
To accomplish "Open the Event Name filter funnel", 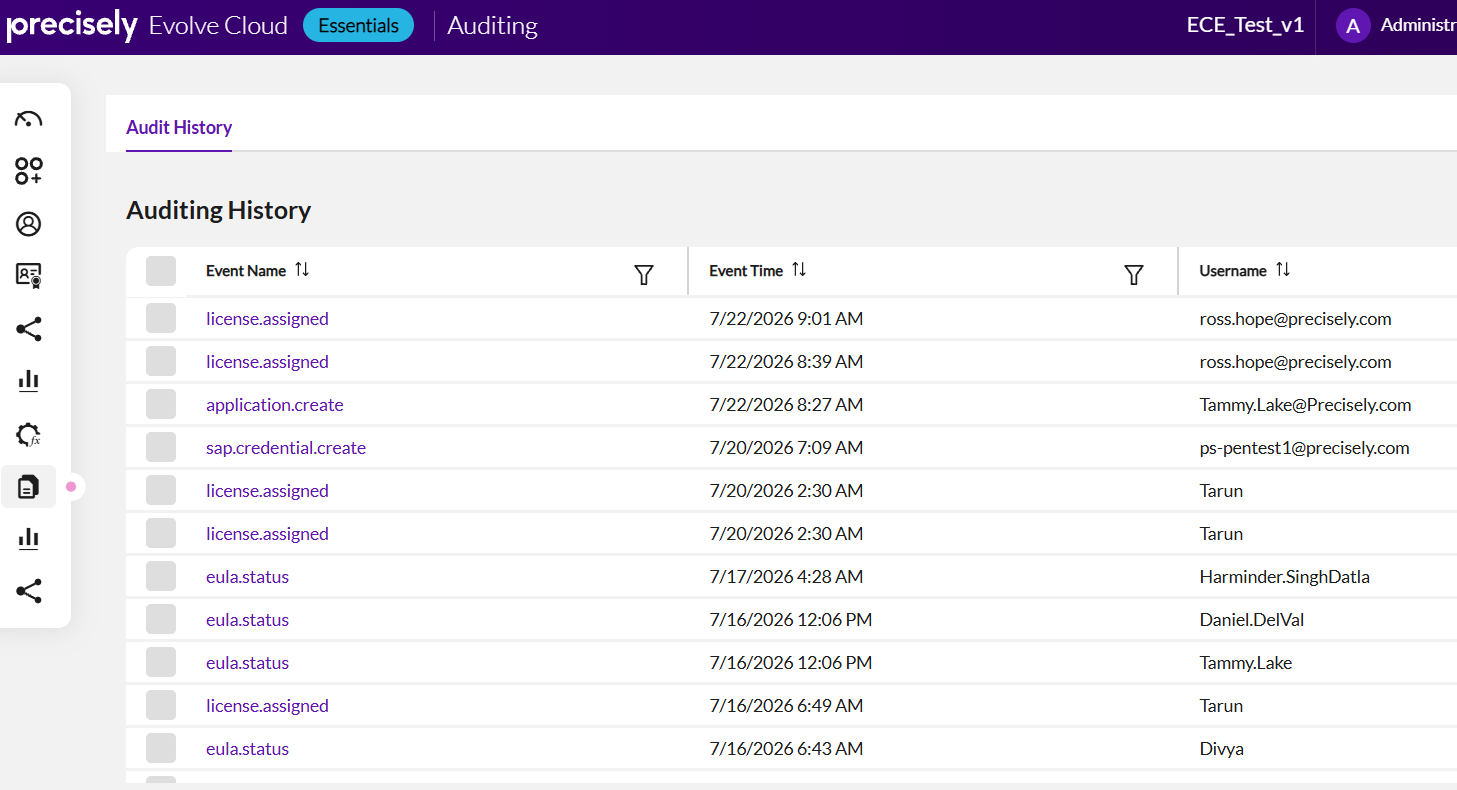I will pyautogui.click(x=644, y=275).
